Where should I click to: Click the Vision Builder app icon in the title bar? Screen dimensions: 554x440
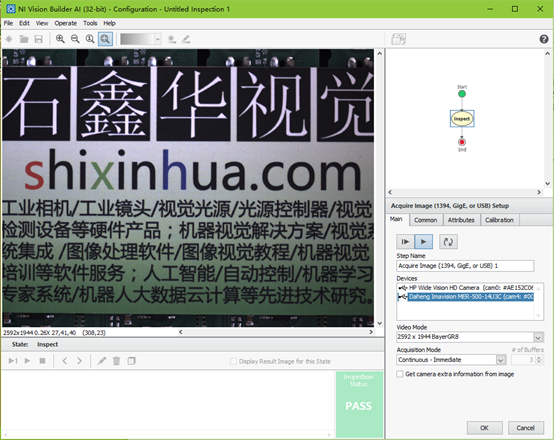[11, 9]
